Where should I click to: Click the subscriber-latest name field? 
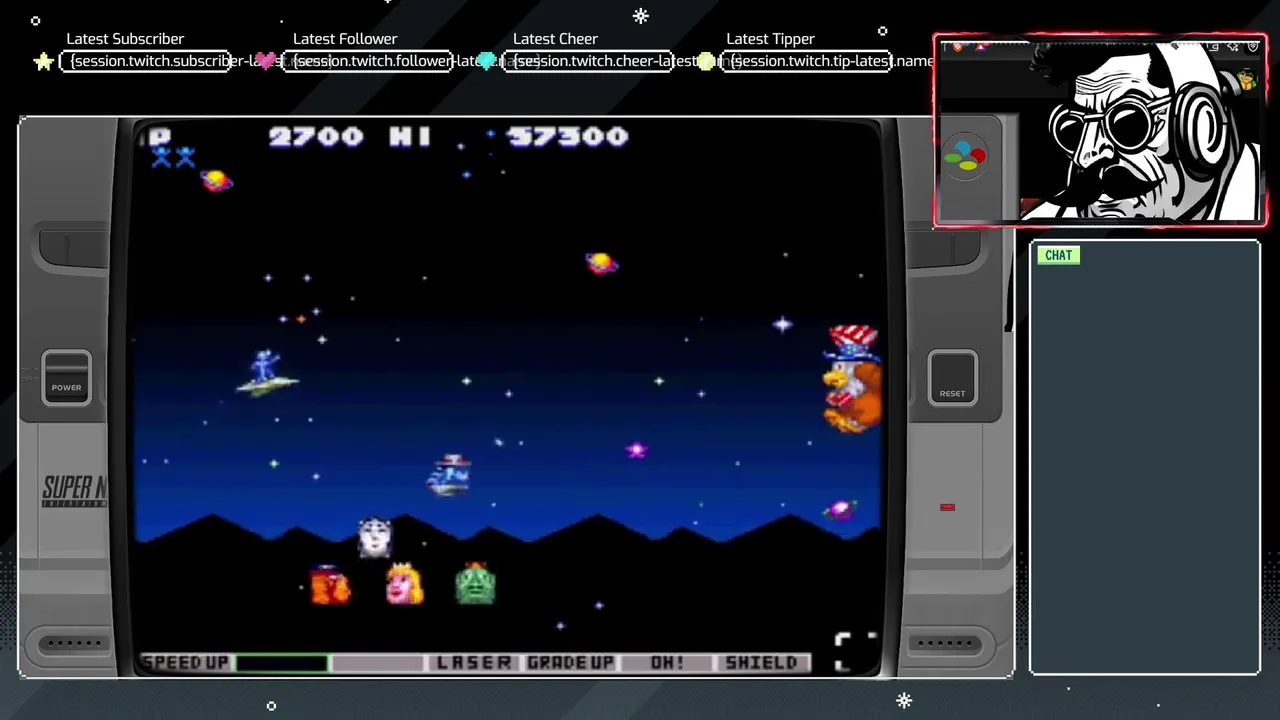pos(146,61)
